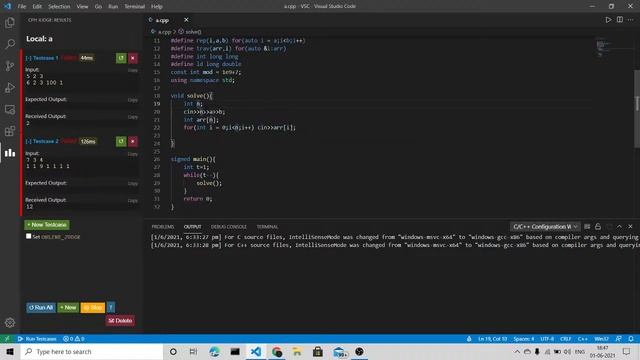Open the C/C++ Configuration output channel dropdown
Image resolution: width=640 pixels, height=360 pixels.
(545, 227)
